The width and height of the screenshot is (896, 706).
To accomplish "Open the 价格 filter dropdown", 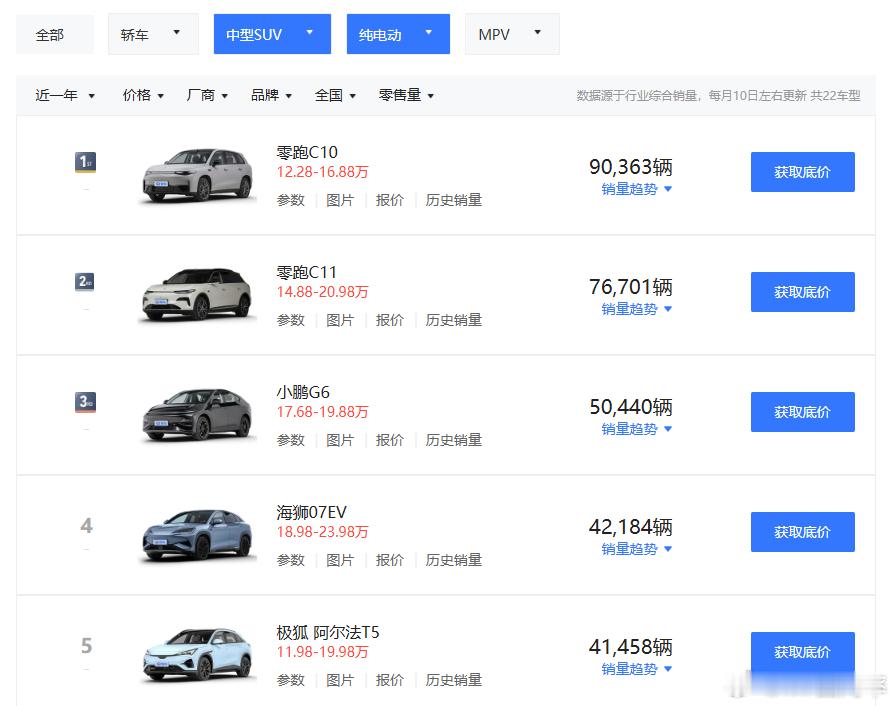I will (143, 96).
